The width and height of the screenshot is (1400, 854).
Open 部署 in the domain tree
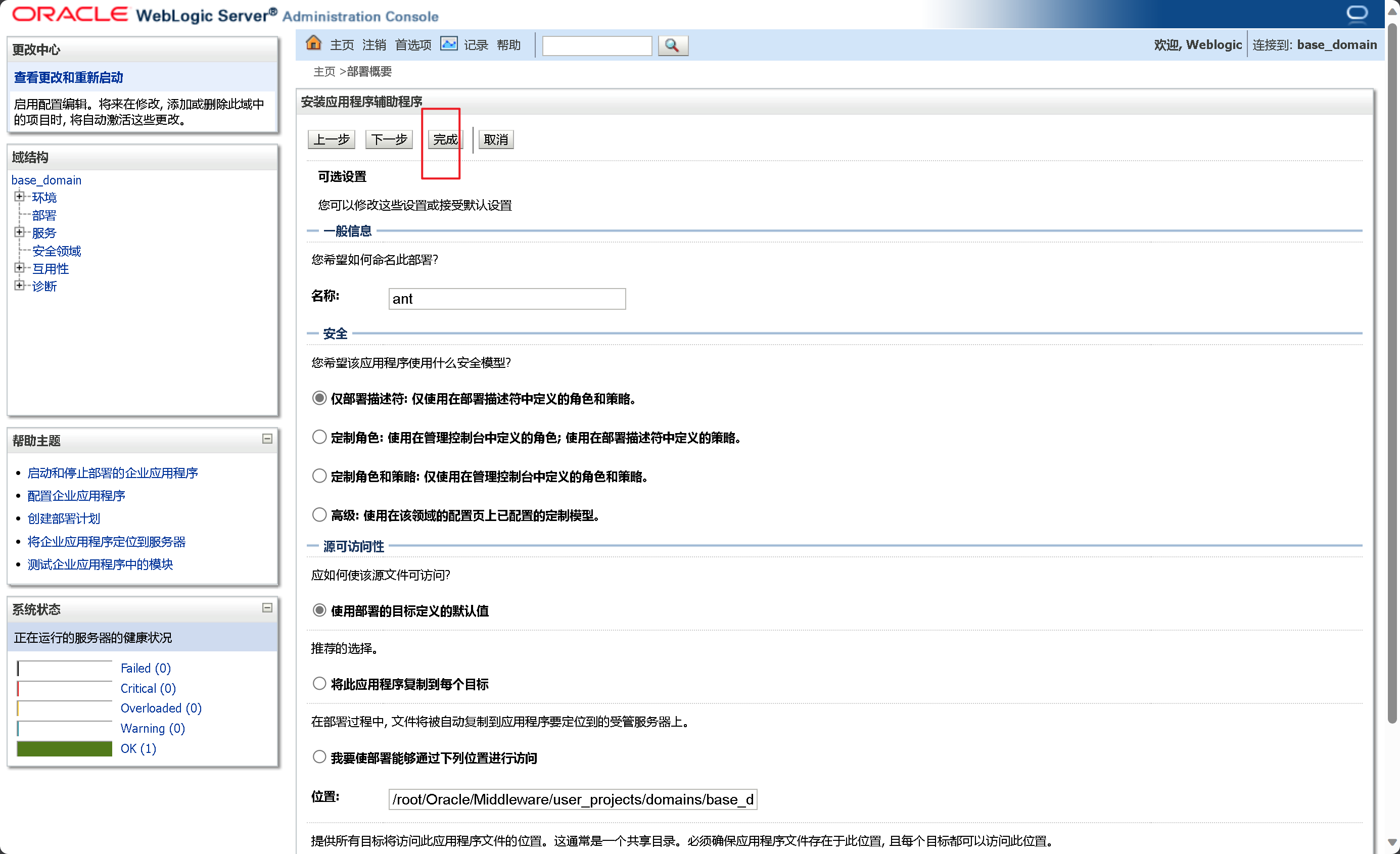(44, 215)
